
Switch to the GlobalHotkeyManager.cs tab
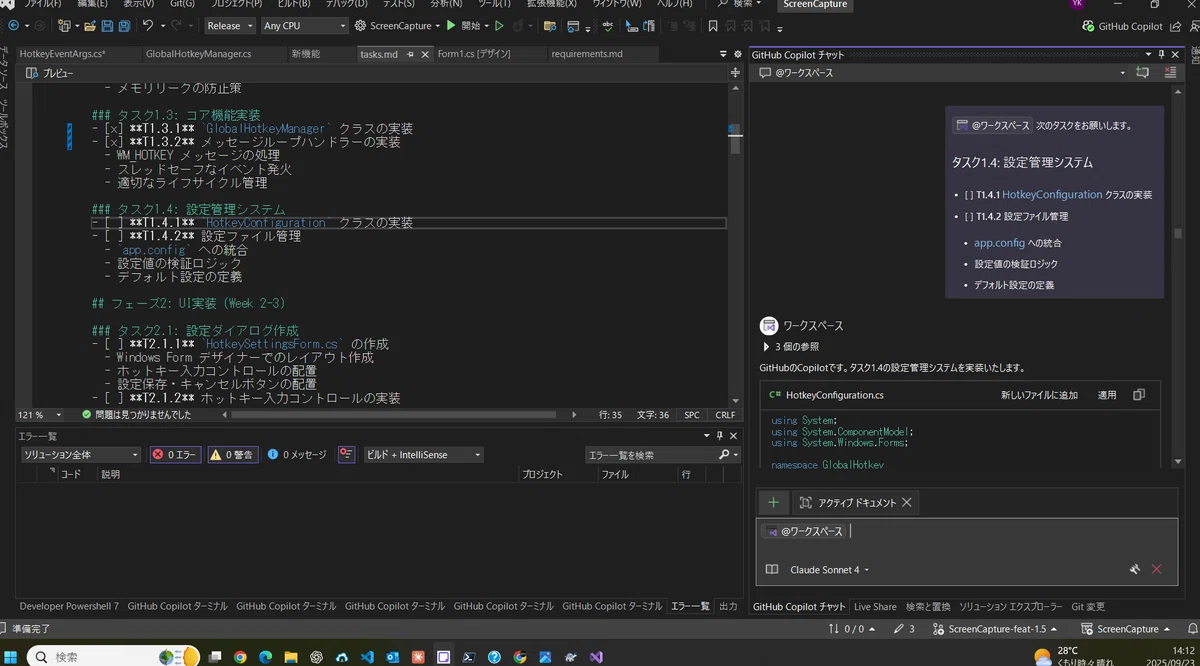[198, 54]
